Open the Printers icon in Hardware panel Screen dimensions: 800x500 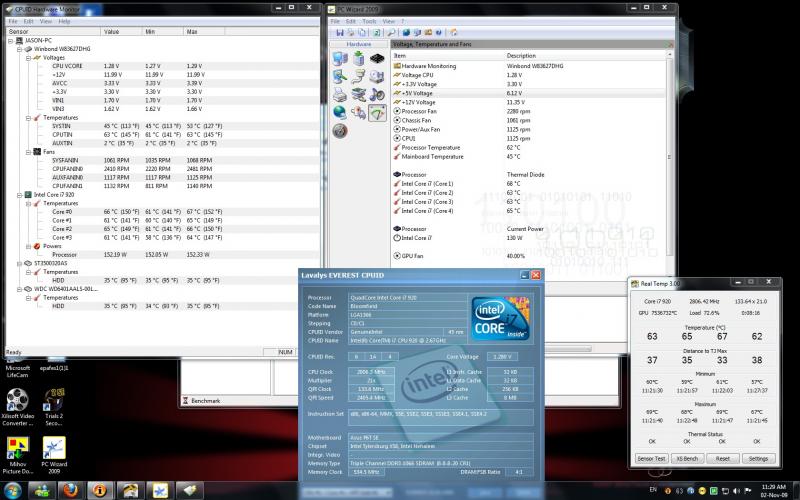(x=340, y=94)
